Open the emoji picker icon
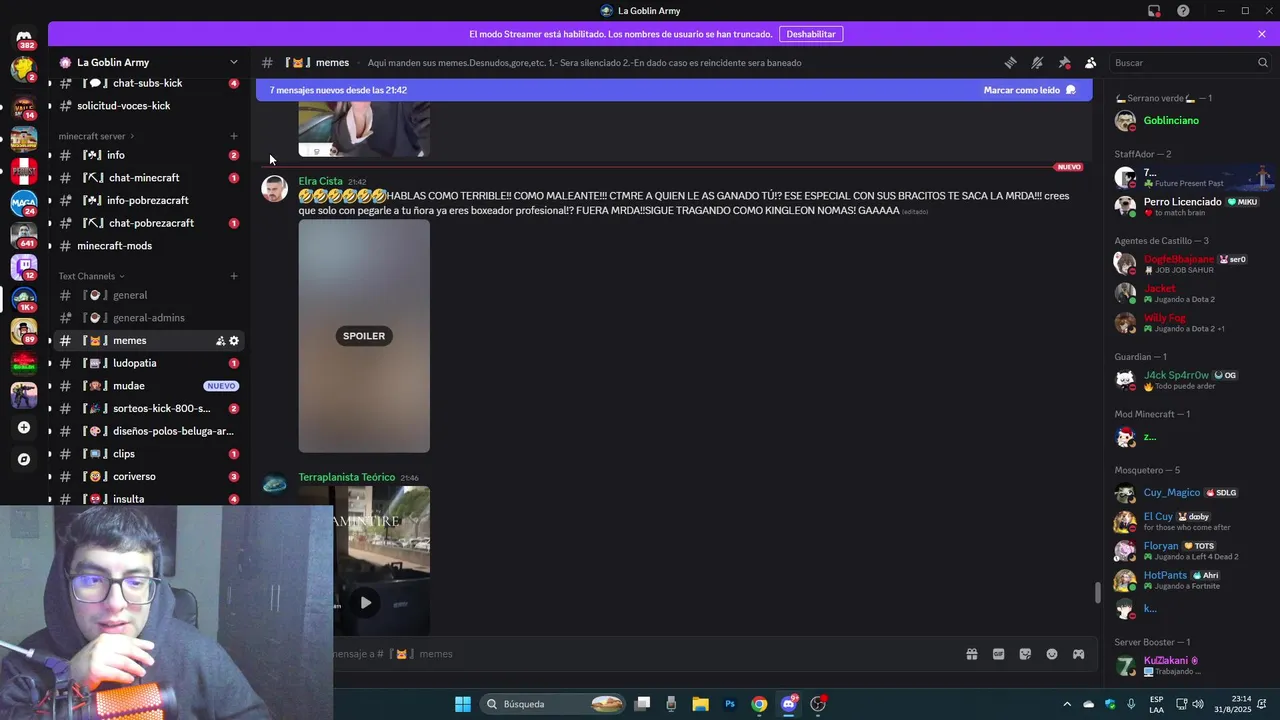The image size is (1280, 720). coord(1051,654)
